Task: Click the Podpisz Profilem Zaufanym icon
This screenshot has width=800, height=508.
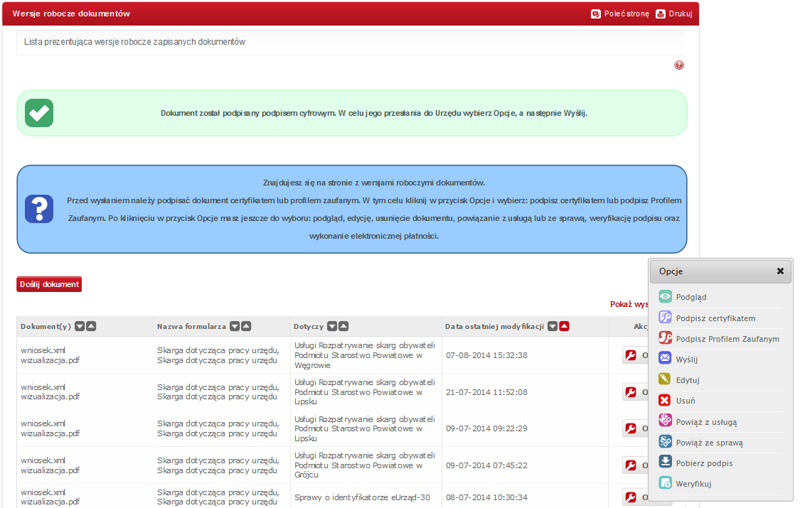Action: [x=665, y=339]
